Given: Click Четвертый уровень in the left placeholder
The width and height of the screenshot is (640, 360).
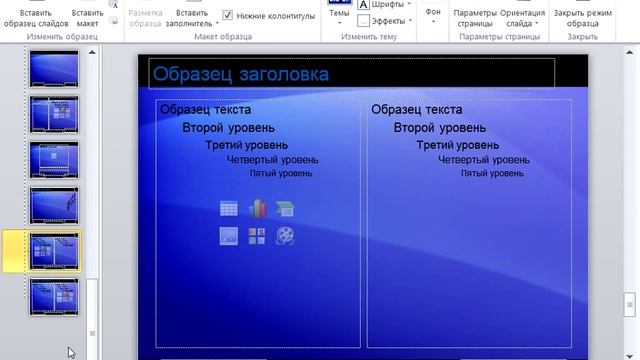Looking at the screenshot, I should tap(272, 160).
